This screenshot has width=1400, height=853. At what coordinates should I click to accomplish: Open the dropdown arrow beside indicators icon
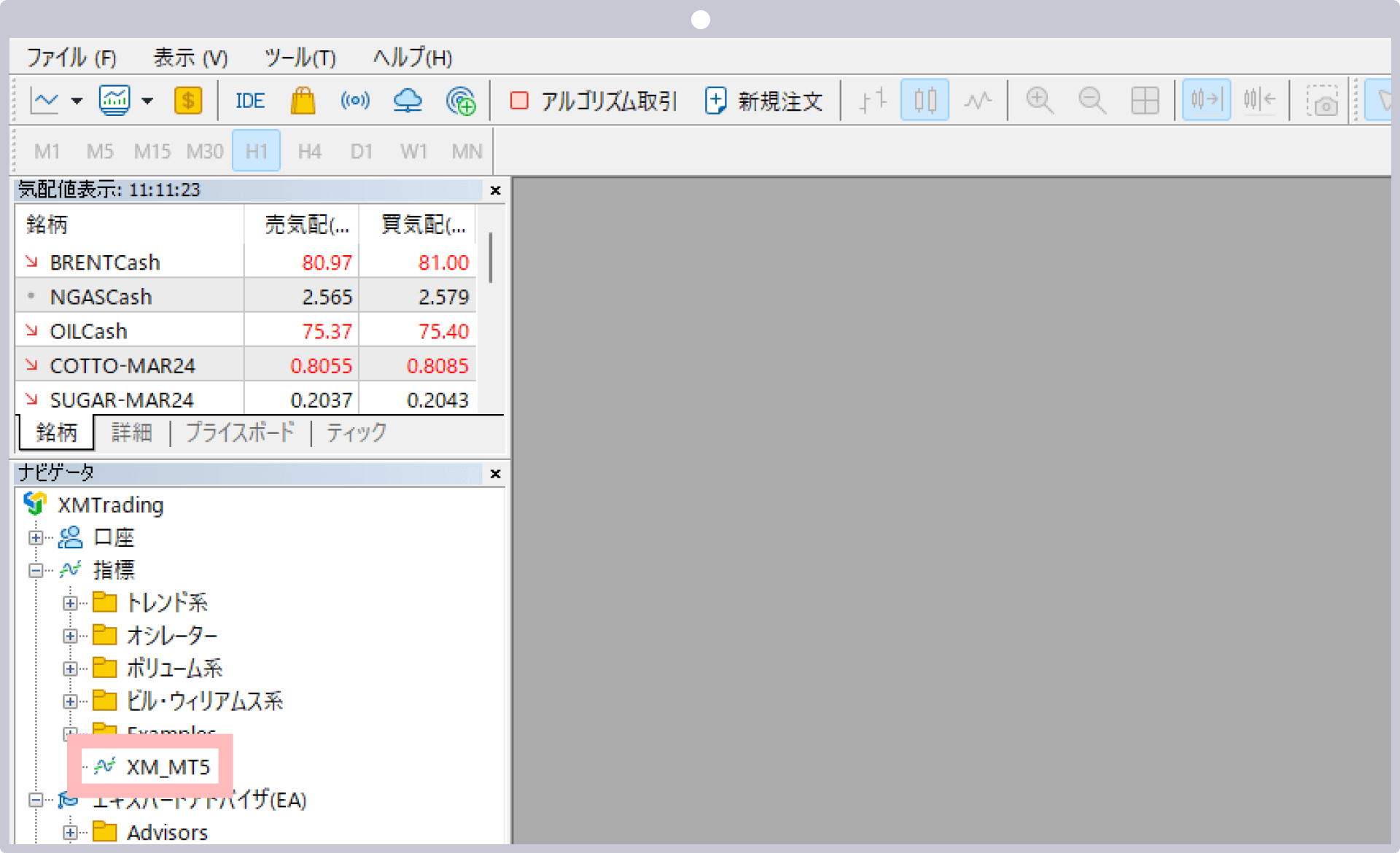pos(147,101)
